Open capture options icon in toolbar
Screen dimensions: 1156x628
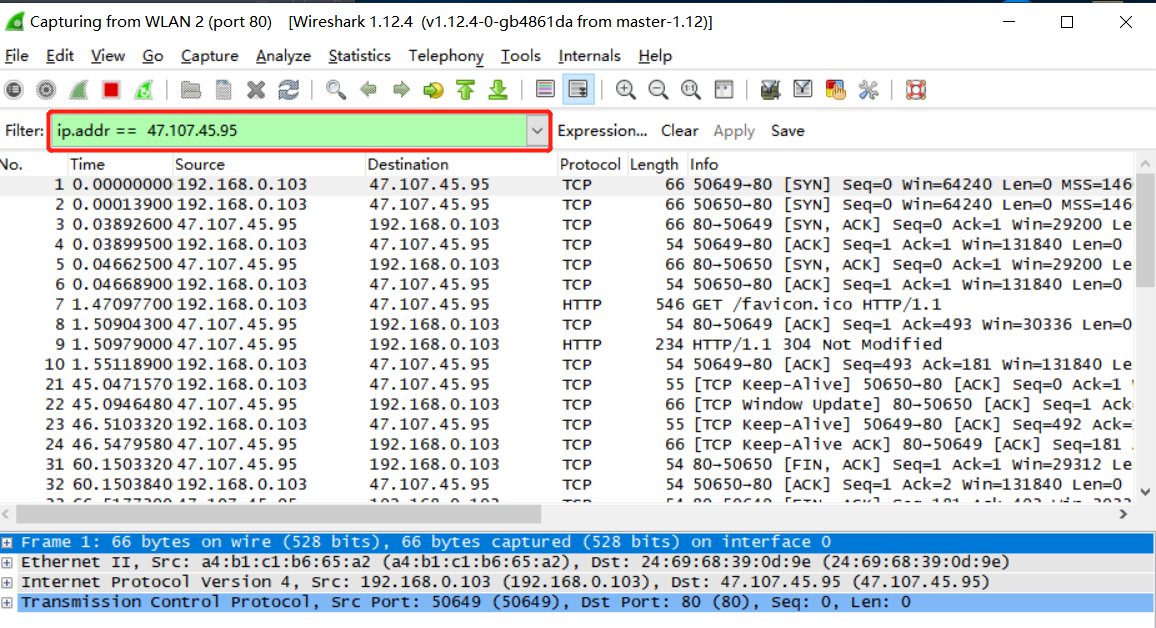point(46,90)
